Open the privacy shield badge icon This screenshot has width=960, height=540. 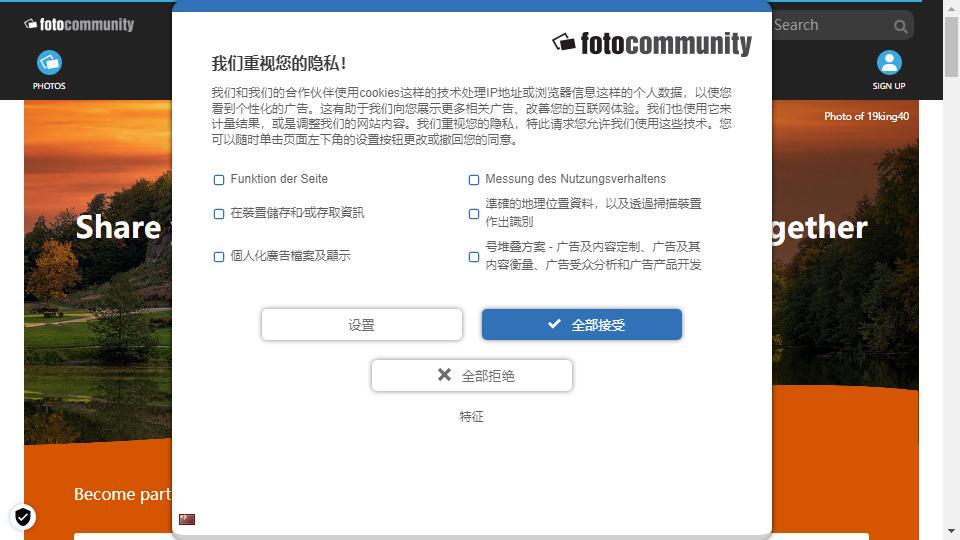pos(23,517)
